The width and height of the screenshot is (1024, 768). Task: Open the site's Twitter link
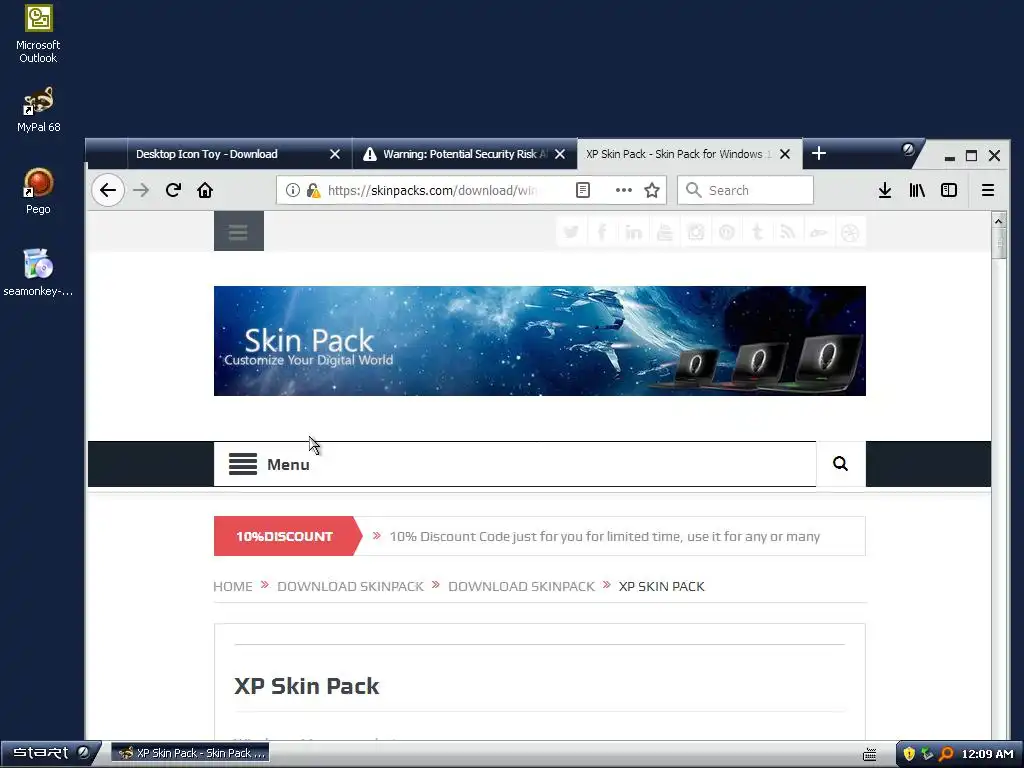tap(571, 232)
